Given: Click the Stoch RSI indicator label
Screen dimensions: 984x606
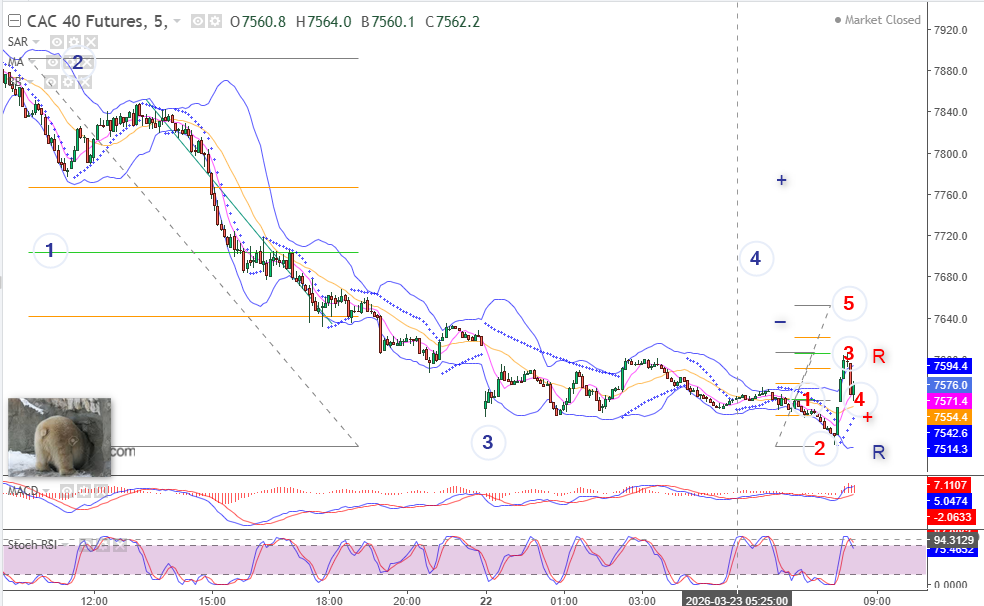Looking at the screenshot, I should tap(32, 545).
